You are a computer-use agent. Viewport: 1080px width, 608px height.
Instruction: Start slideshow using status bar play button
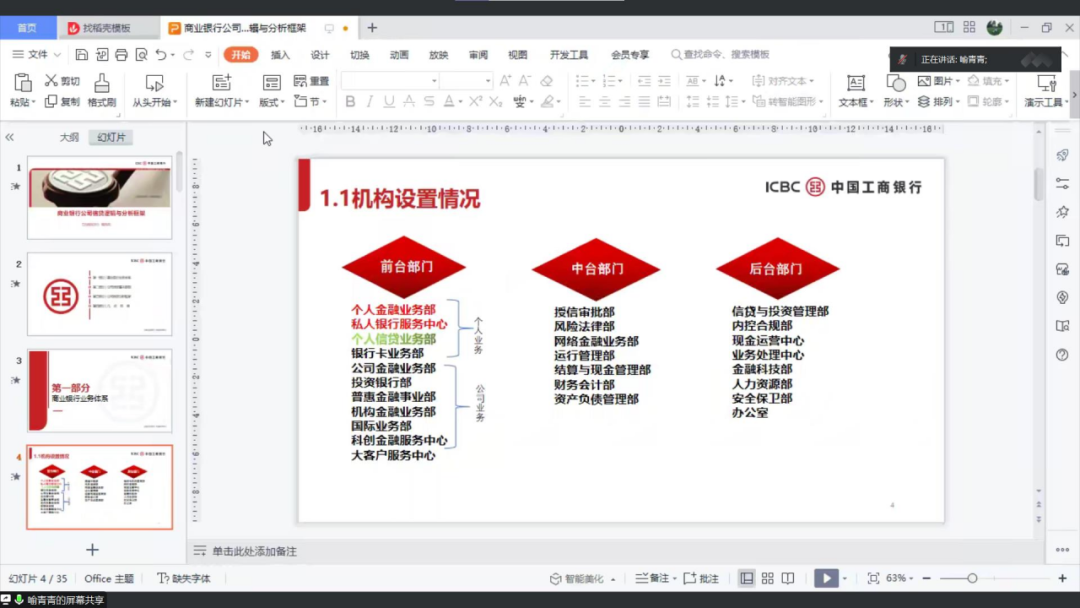(825, 578)
